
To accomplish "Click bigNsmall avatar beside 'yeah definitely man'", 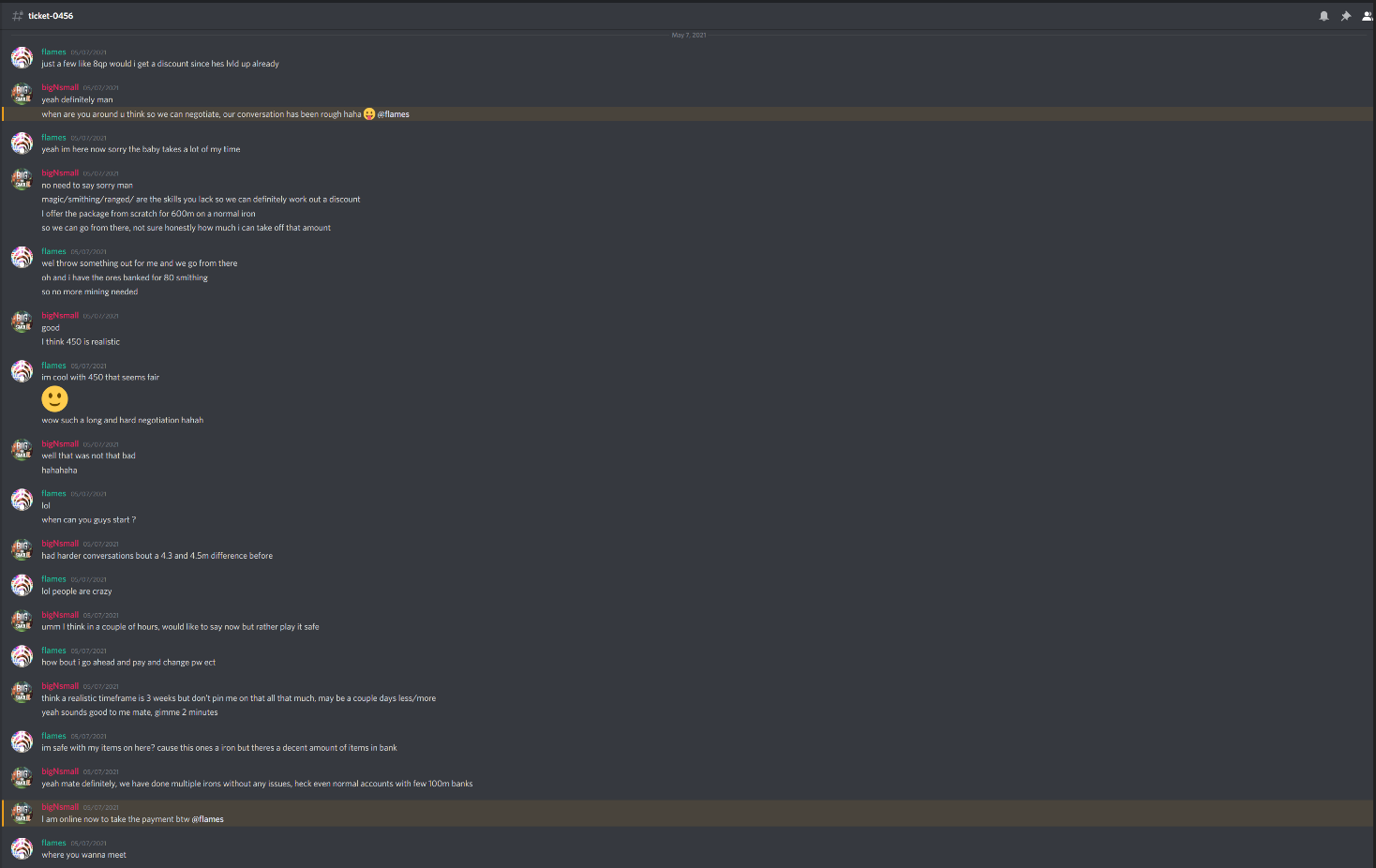I will pyautogui.click(x=22, y=93).
